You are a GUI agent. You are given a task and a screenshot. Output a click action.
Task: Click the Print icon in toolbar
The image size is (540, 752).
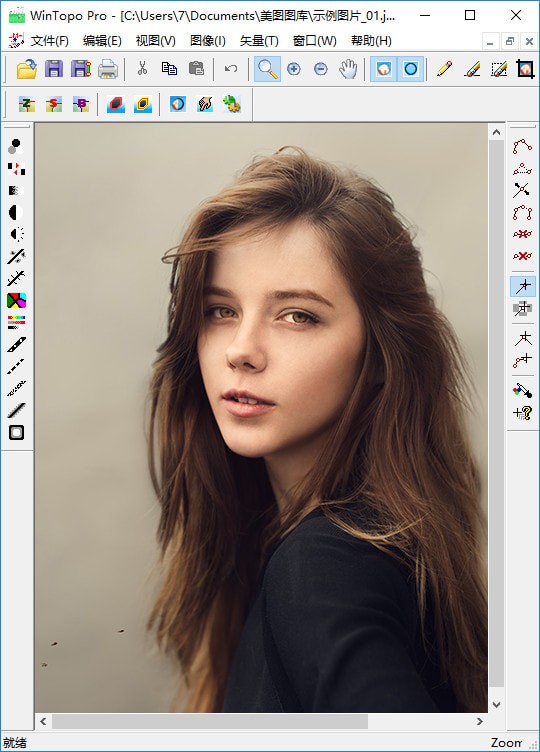tap(108, 69)
